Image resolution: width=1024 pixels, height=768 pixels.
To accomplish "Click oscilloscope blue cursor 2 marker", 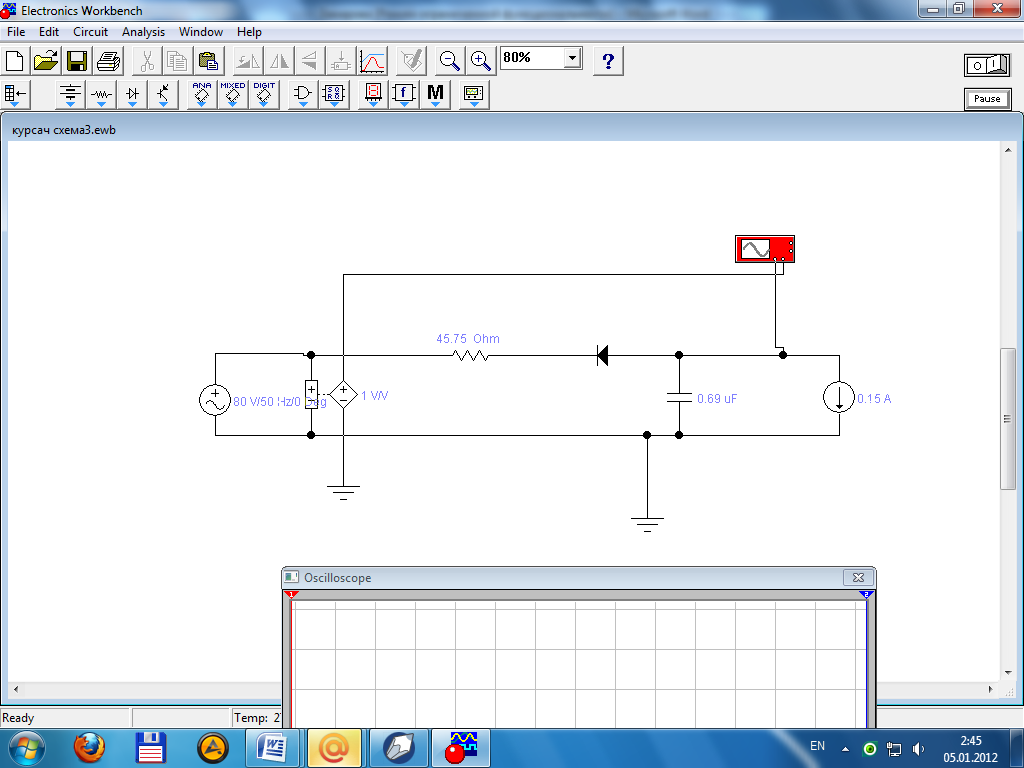I will tap(866, 594).
